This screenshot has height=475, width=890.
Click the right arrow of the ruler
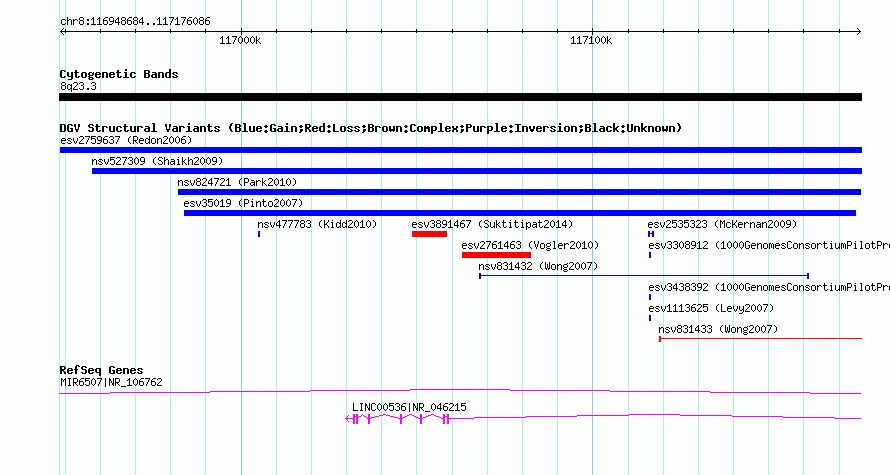[x=858, y=32]
